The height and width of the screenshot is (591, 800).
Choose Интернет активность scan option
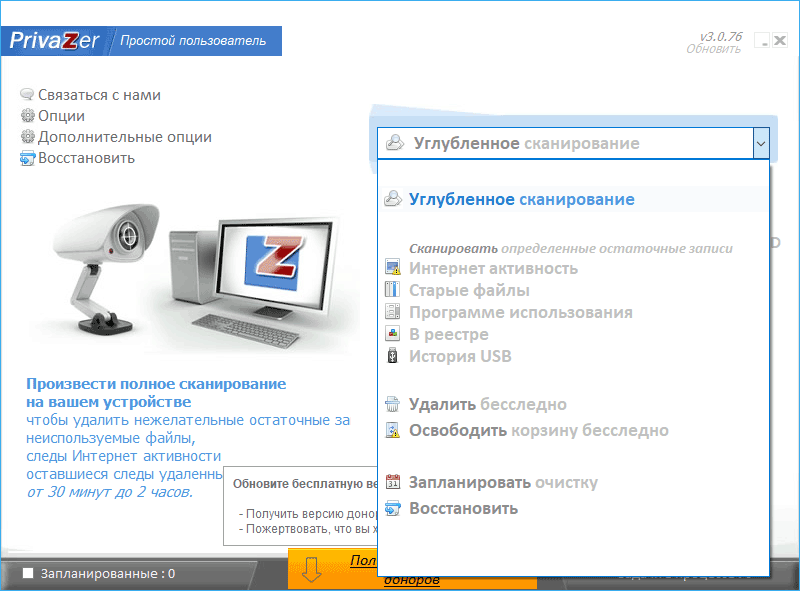pyautogui.click(x=493, y=268)
